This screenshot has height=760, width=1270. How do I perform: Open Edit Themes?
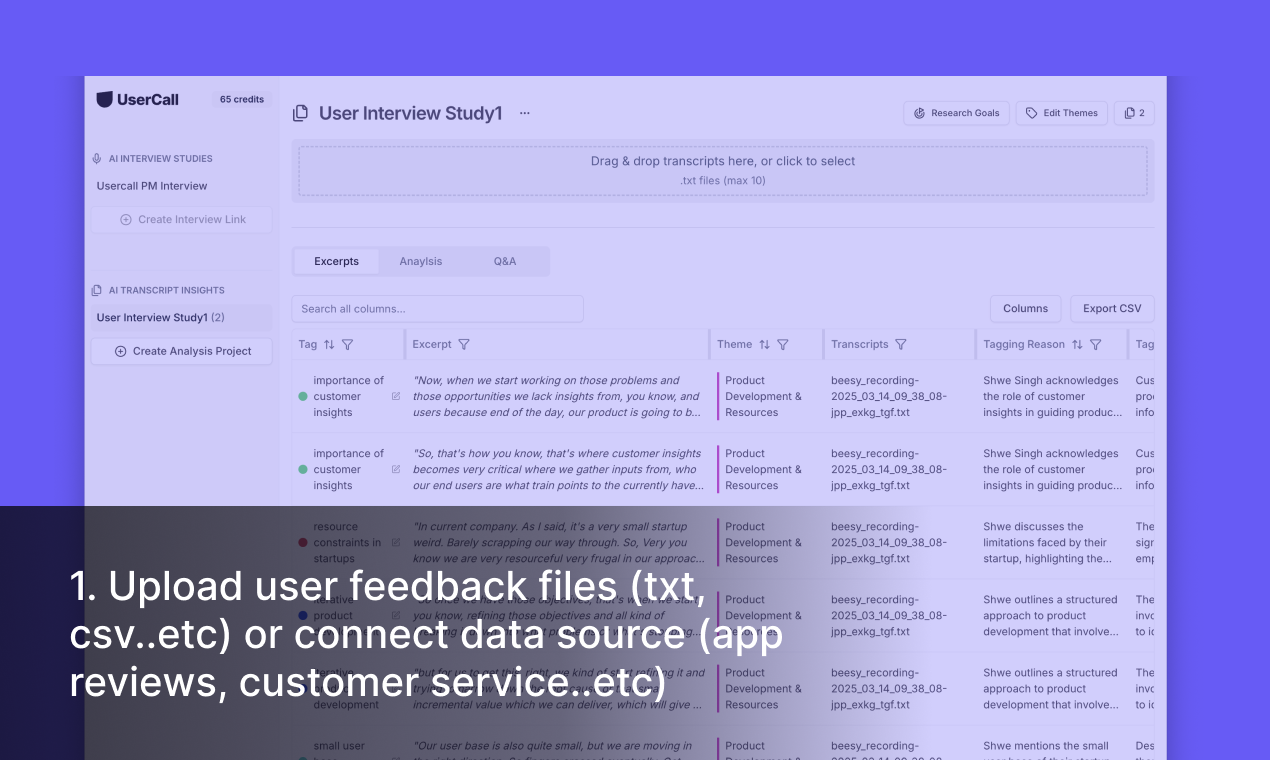pos(1061,113)
